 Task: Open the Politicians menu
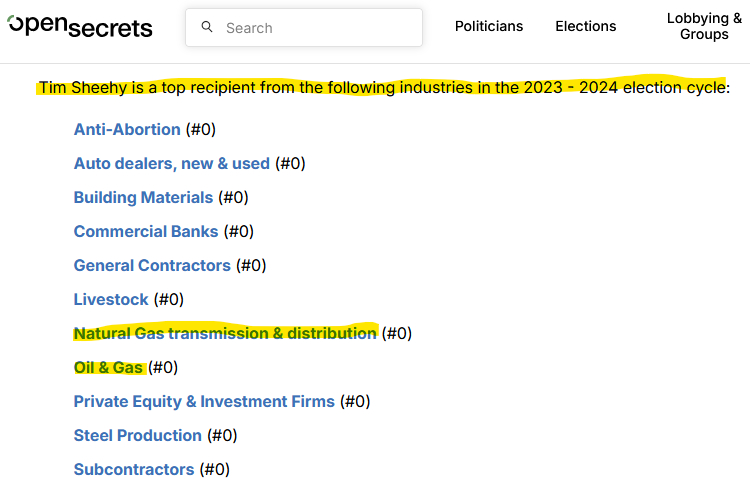(489, 26)
